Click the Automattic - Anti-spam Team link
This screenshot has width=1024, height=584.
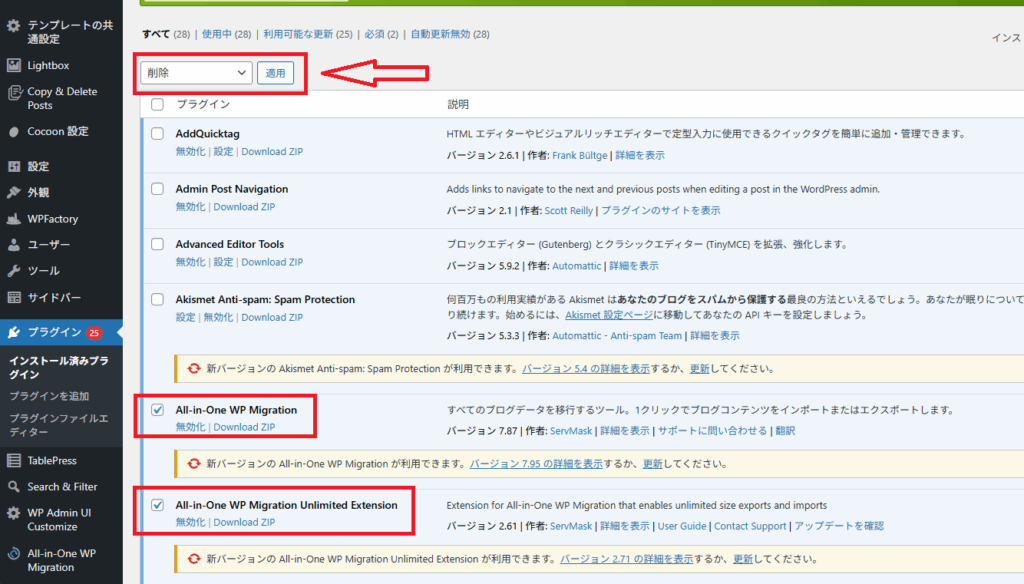[617, 336]
